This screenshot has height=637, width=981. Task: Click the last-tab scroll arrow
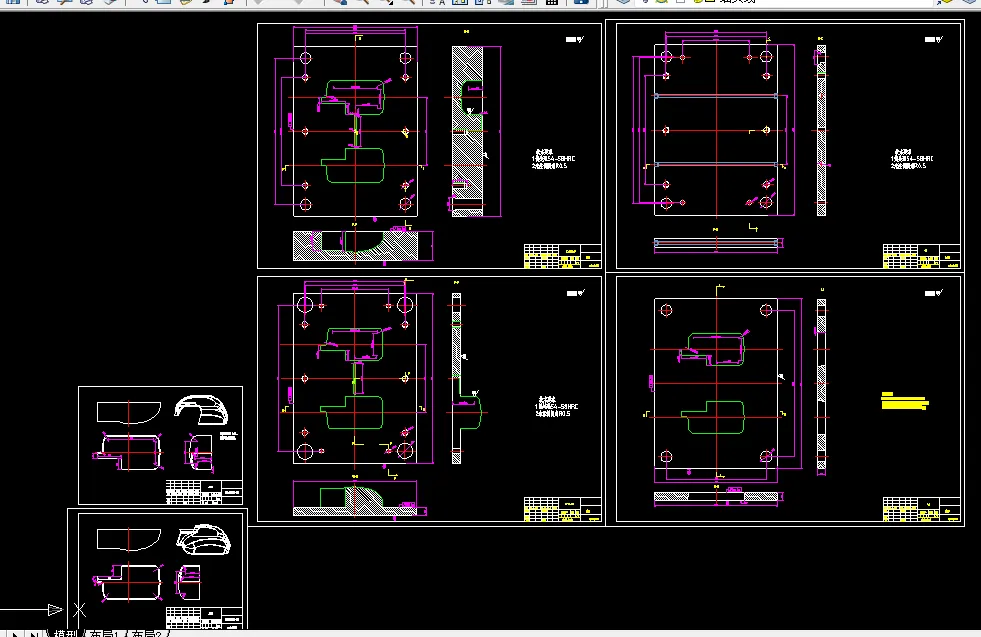point(34,634)
